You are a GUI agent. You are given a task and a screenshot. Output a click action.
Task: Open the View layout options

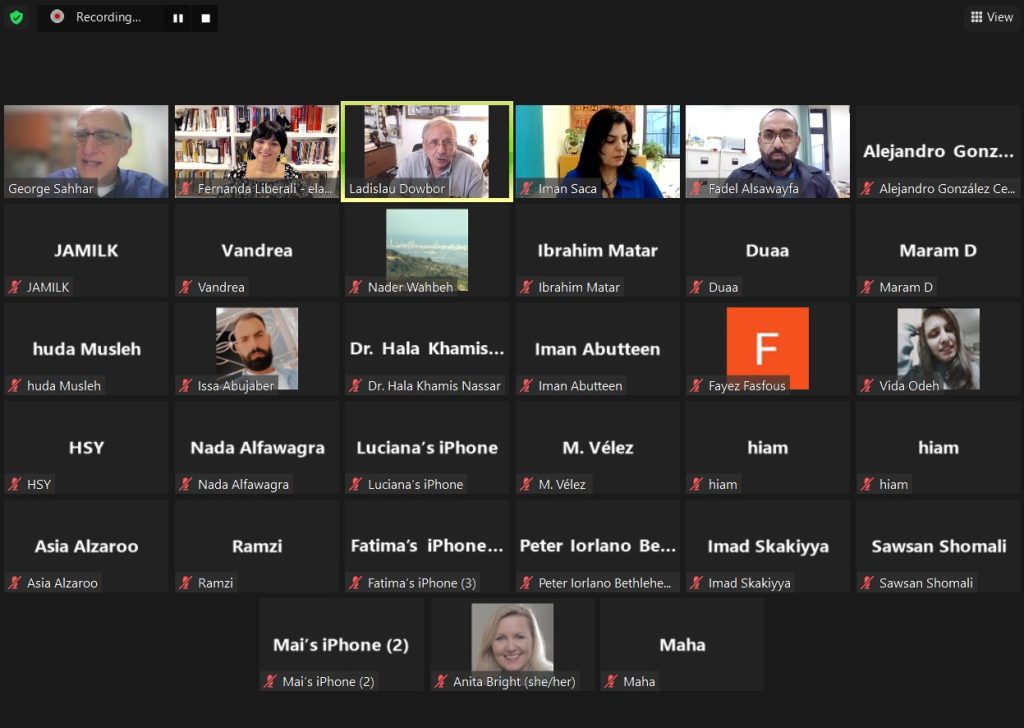[991, 17]
